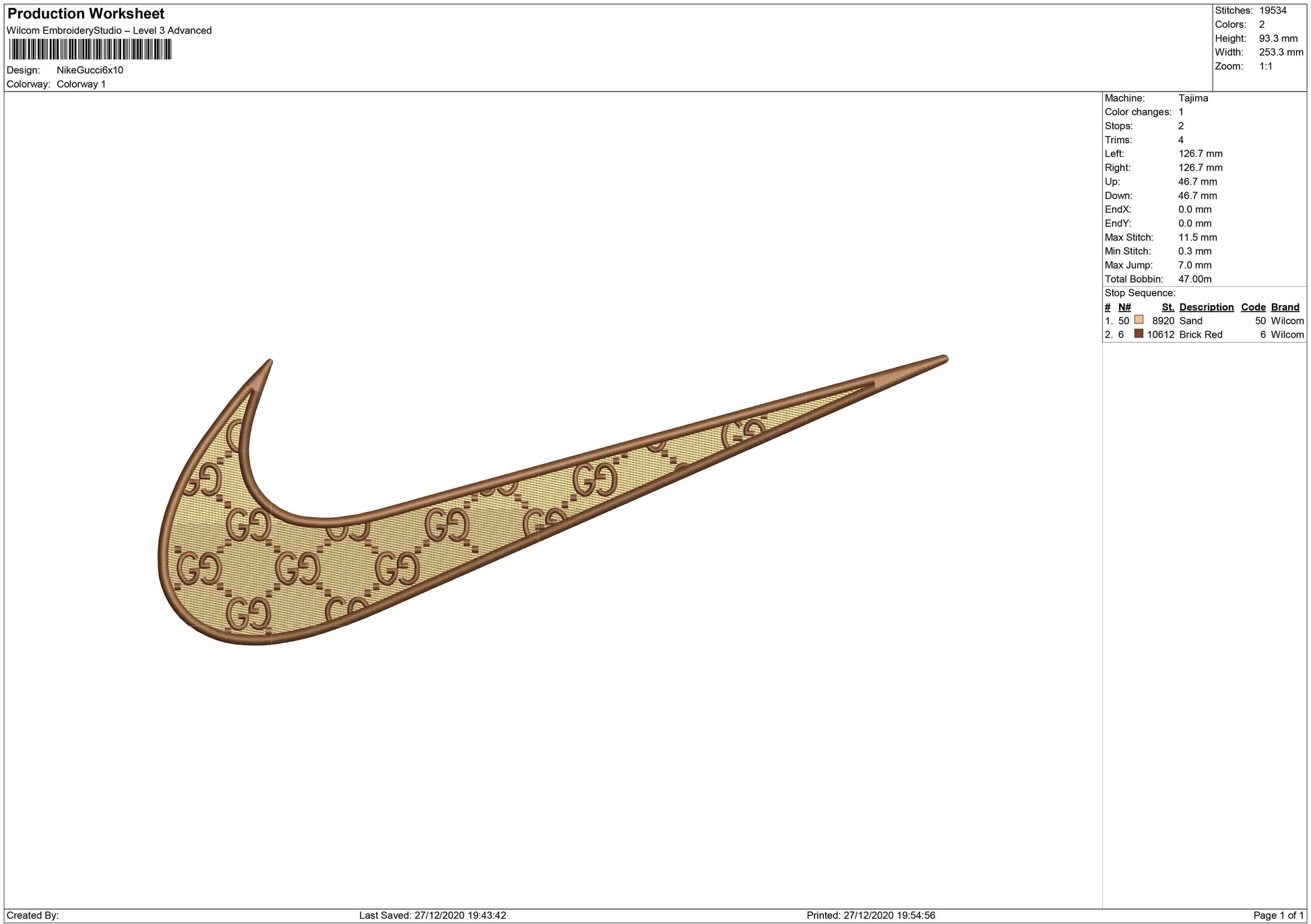Select the Description column header
This screenshot has width=1311, height=924.
1206,307
